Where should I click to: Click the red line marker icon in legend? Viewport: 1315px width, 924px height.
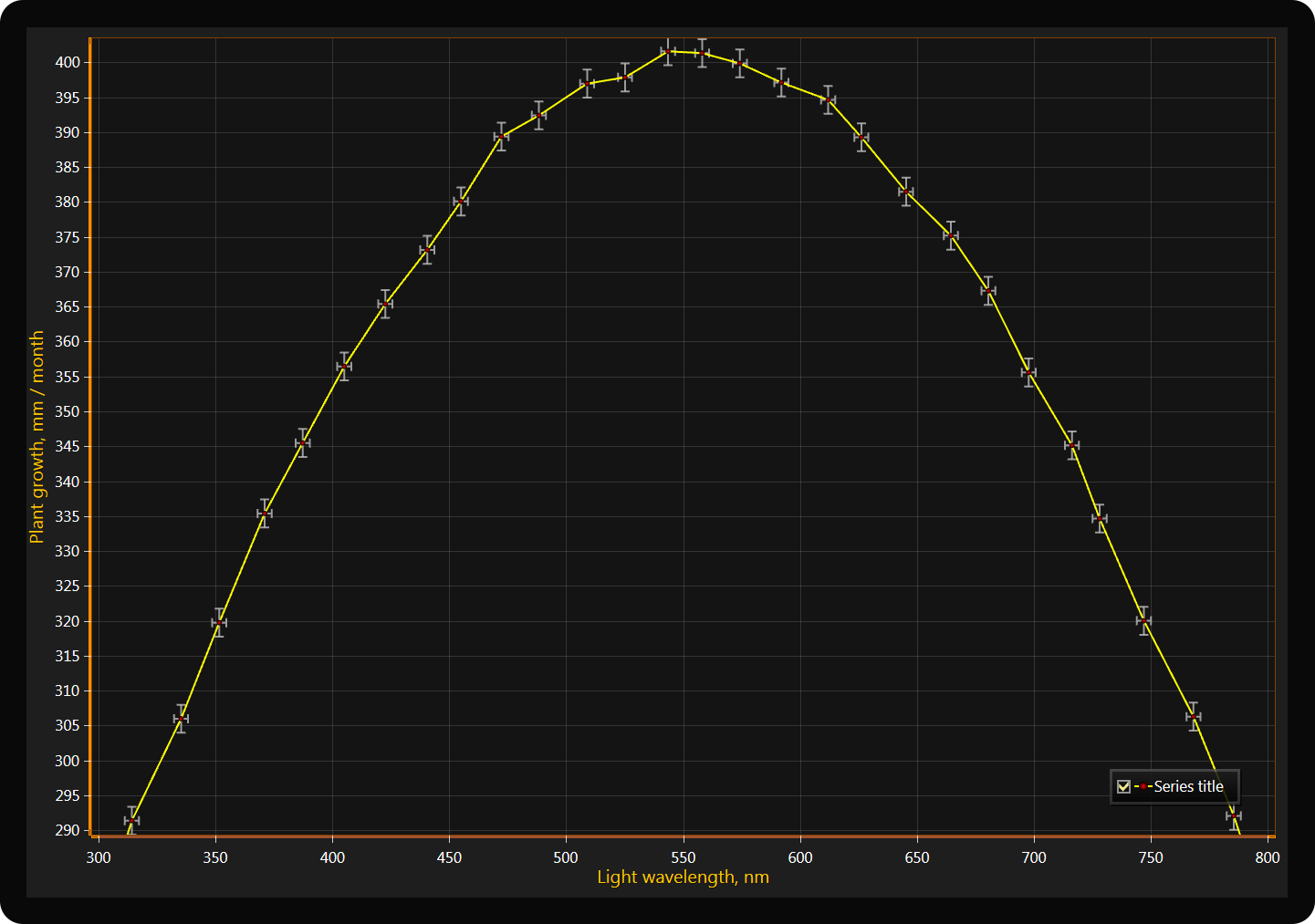pyautogui.click(x=1143, y=786)
